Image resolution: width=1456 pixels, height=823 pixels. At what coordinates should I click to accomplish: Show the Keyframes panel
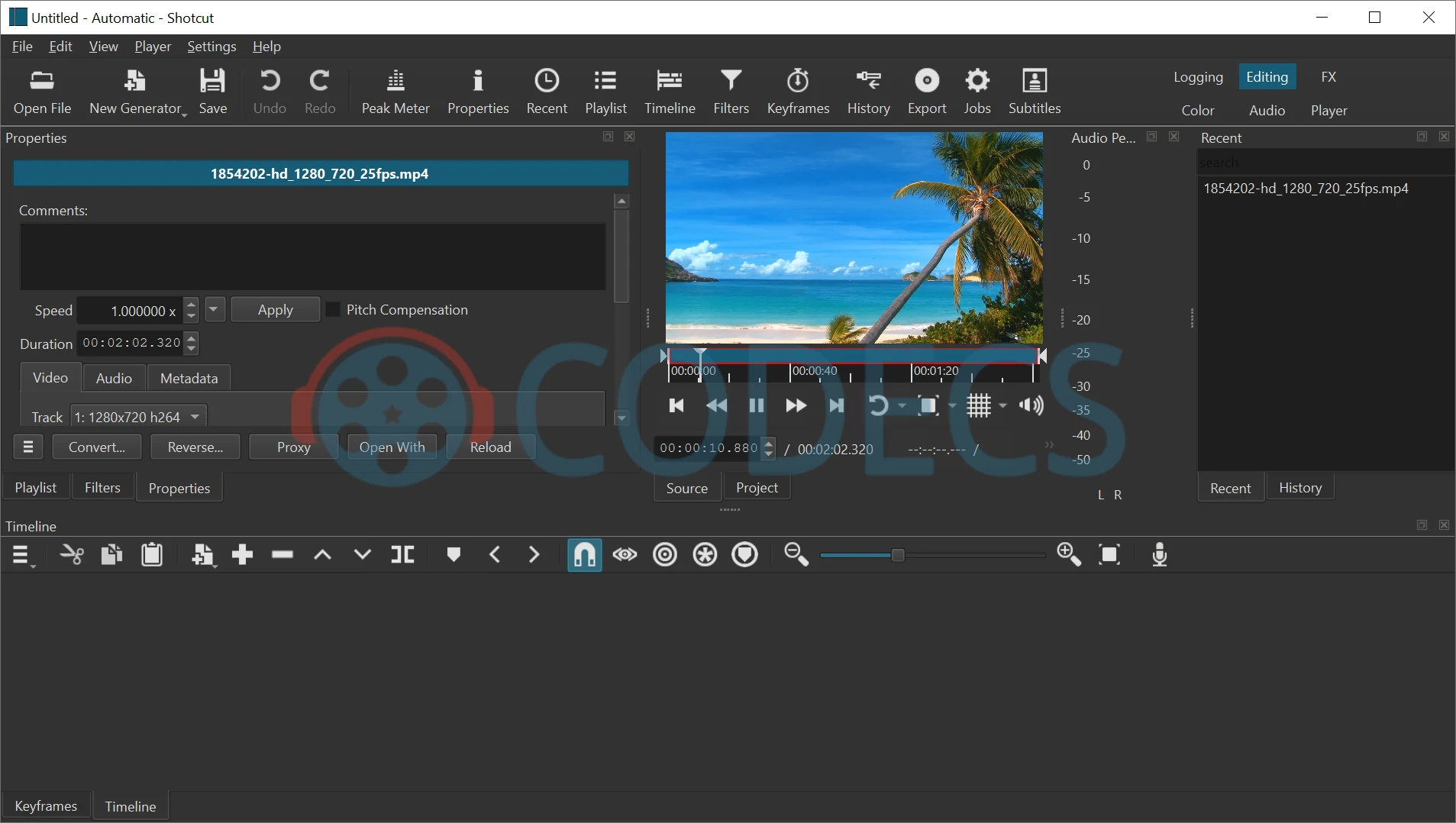[796, 92]
